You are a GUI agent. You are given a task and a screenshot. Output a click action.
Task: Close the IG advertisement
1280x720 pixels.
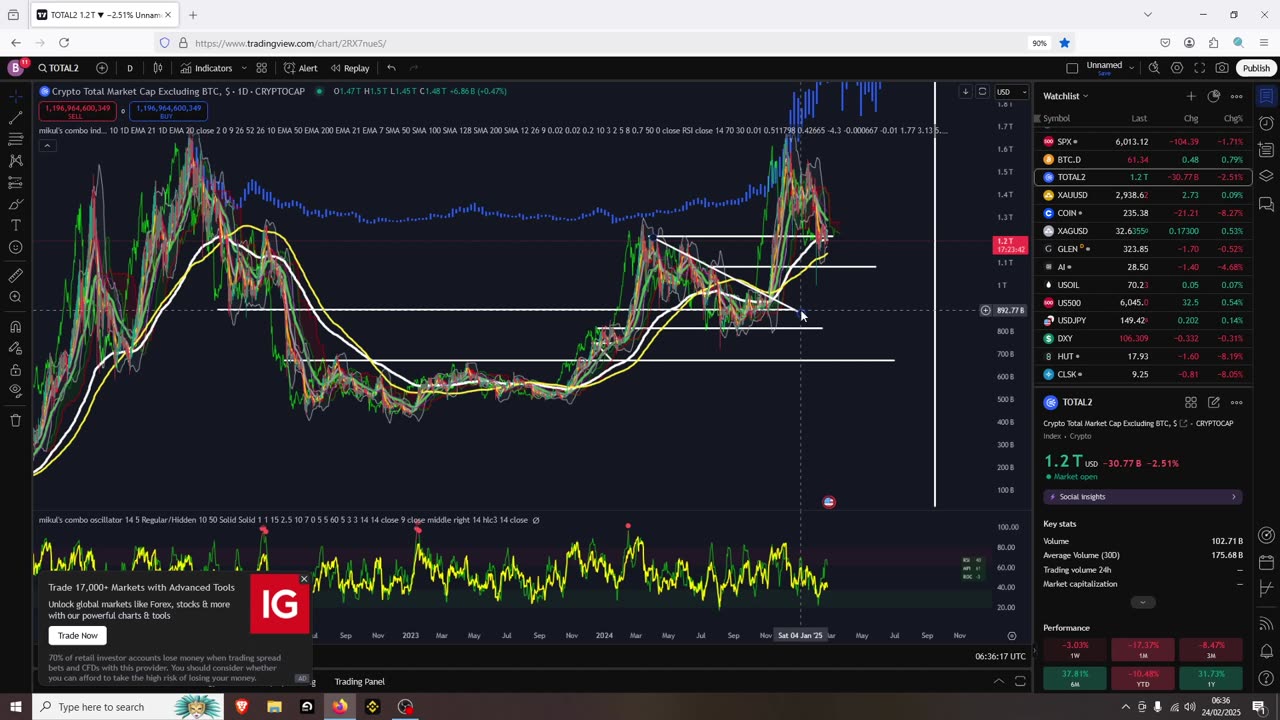[304, 579]
